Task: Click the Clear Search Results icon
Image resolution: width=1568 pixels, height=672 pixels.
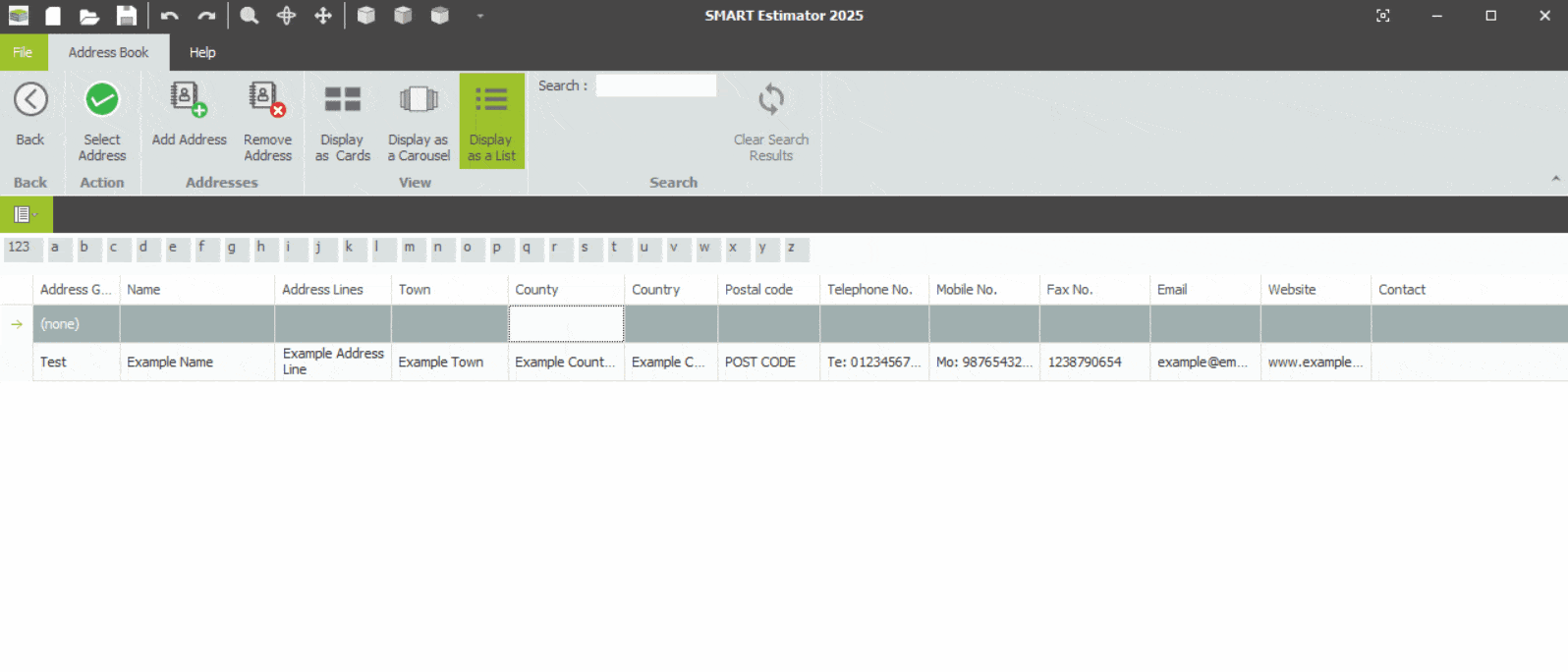Action: [771, 100]
